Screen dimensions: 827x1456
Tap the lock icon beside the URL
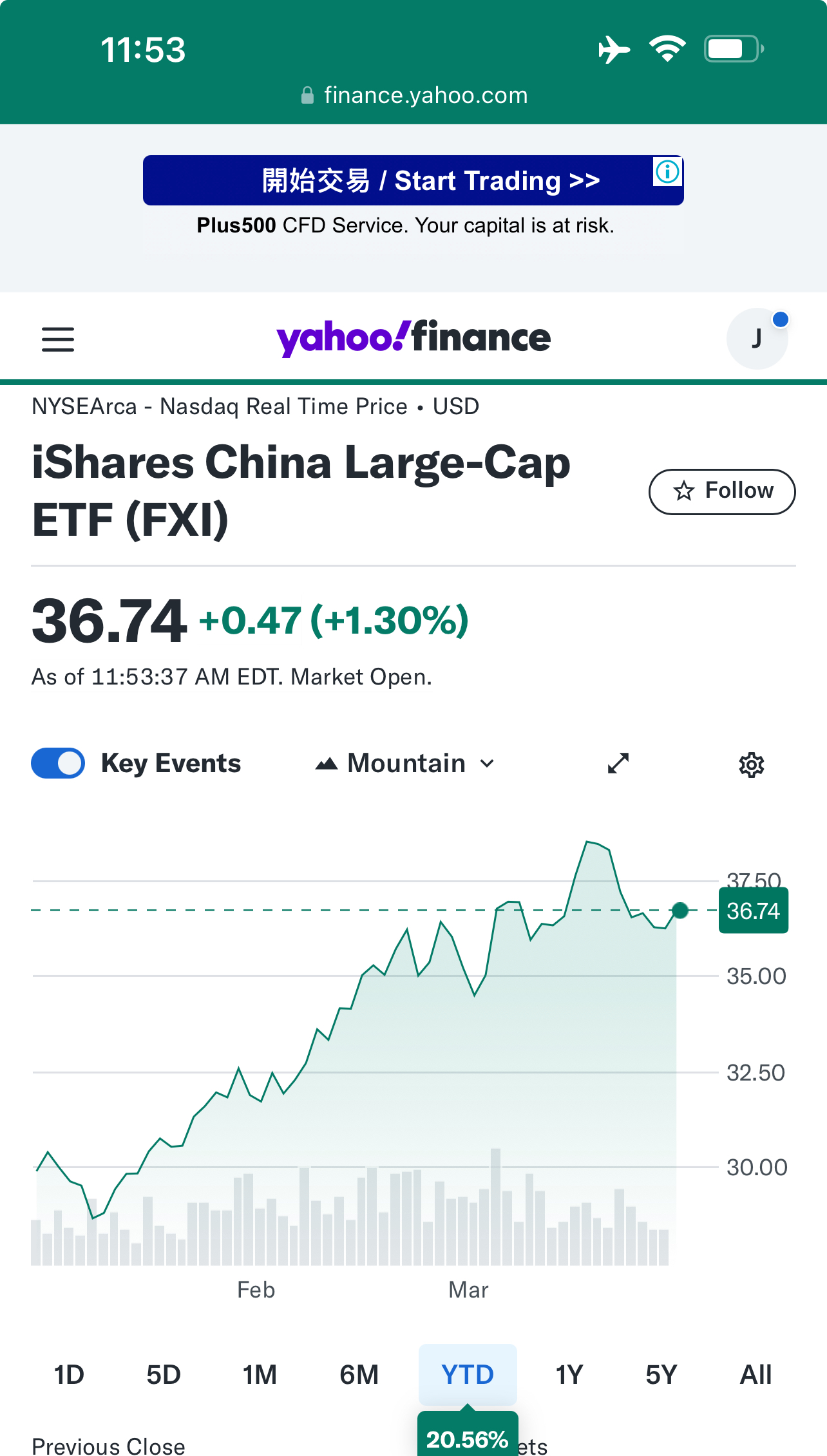[307, 96]
